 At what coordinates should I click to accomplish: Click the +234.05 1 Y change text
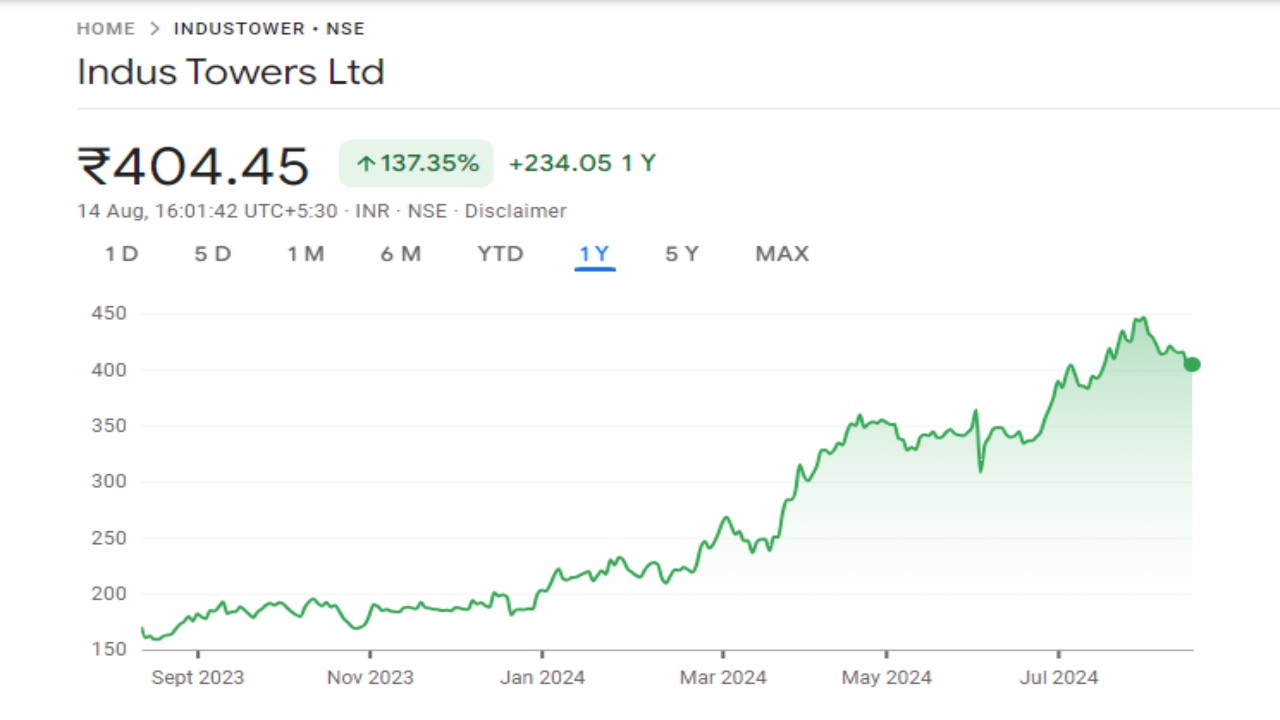(x=582, y=163)
